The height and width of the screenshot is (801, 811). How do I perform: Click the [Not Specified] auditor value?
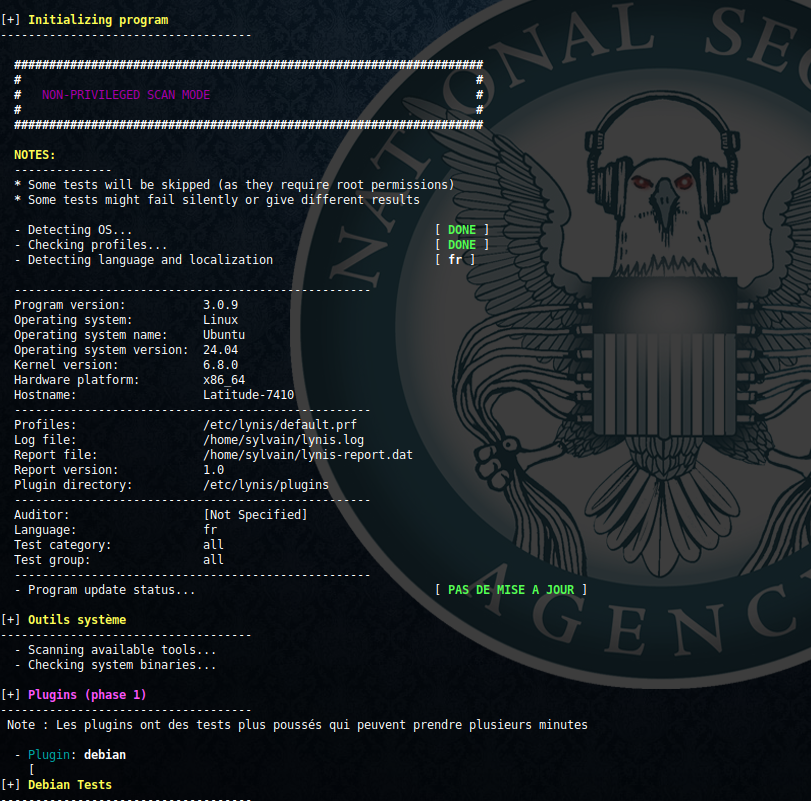coord(256,515)
